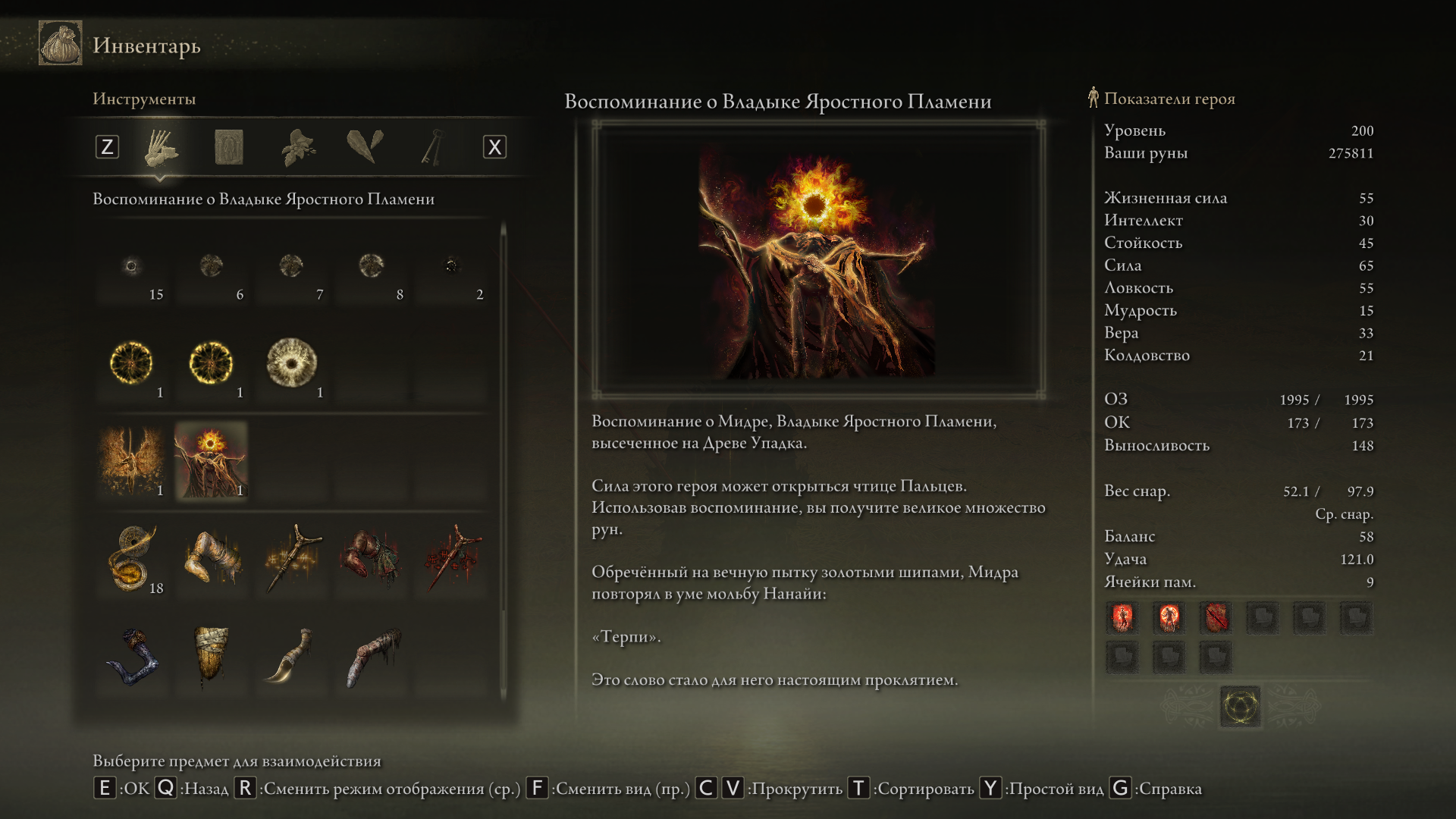This screenshot has width=1456, height=819.
Task: Click the X next category button
Action: pyautogui.click(x=494, y=147)
